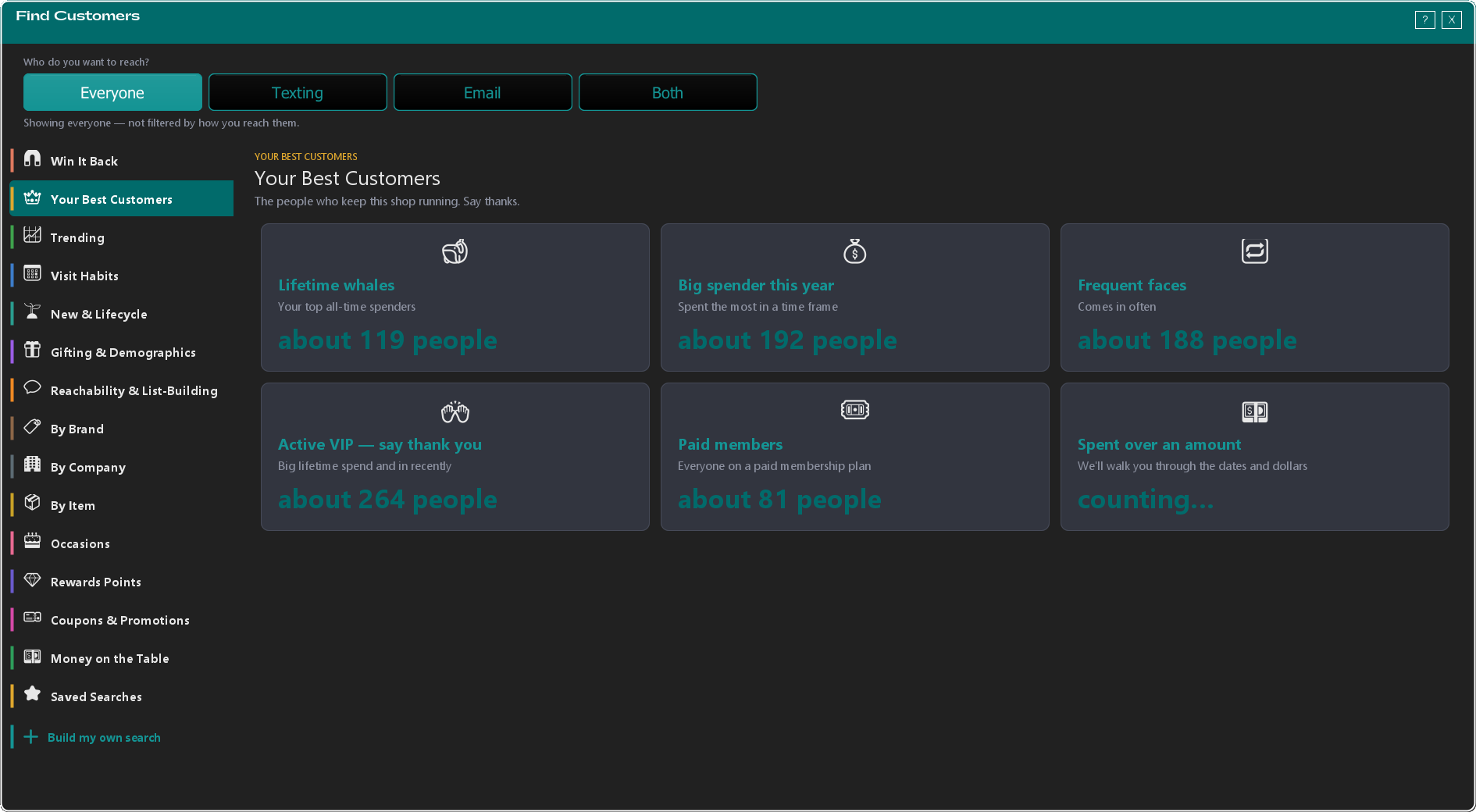This screenshot has width=1476, height=812.
Task: Click the clapping hands icon on Active VIP card
Action: (x=455, y=411)
